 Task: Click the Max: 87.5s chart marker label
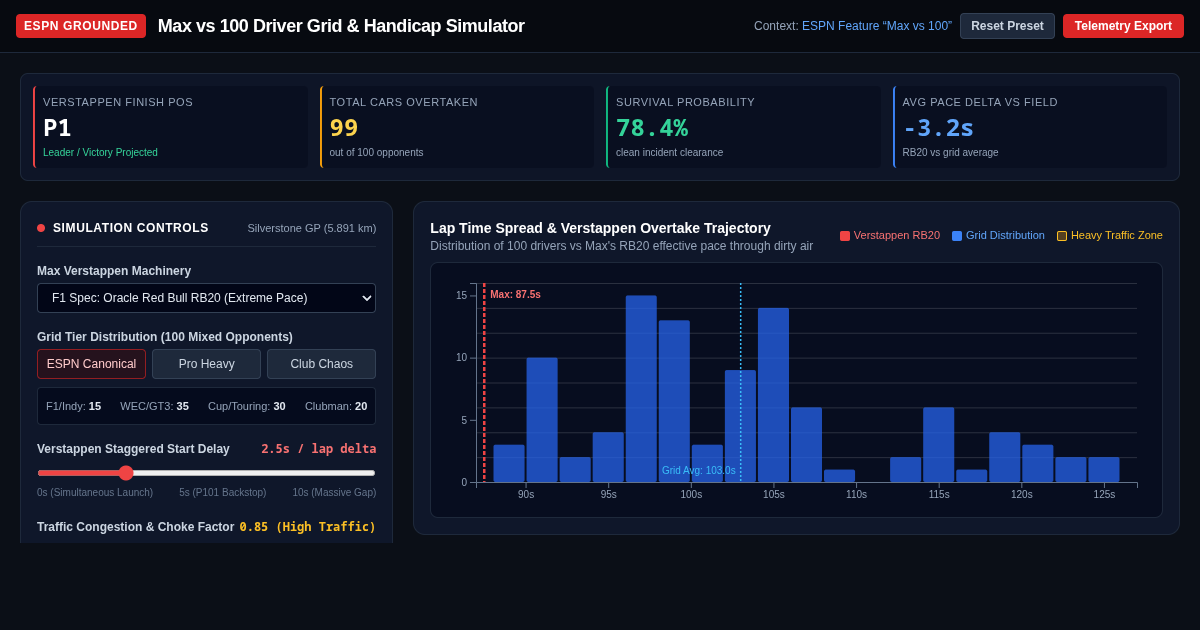pos(515,295)
